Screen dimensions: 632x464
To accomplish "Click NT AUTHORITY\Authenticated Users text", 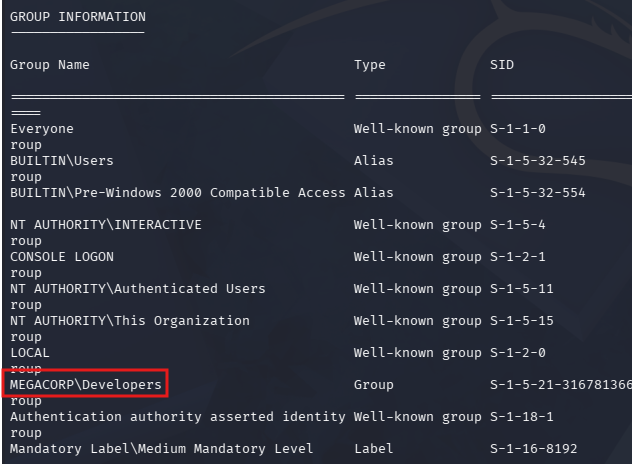I will click(137, 289).
